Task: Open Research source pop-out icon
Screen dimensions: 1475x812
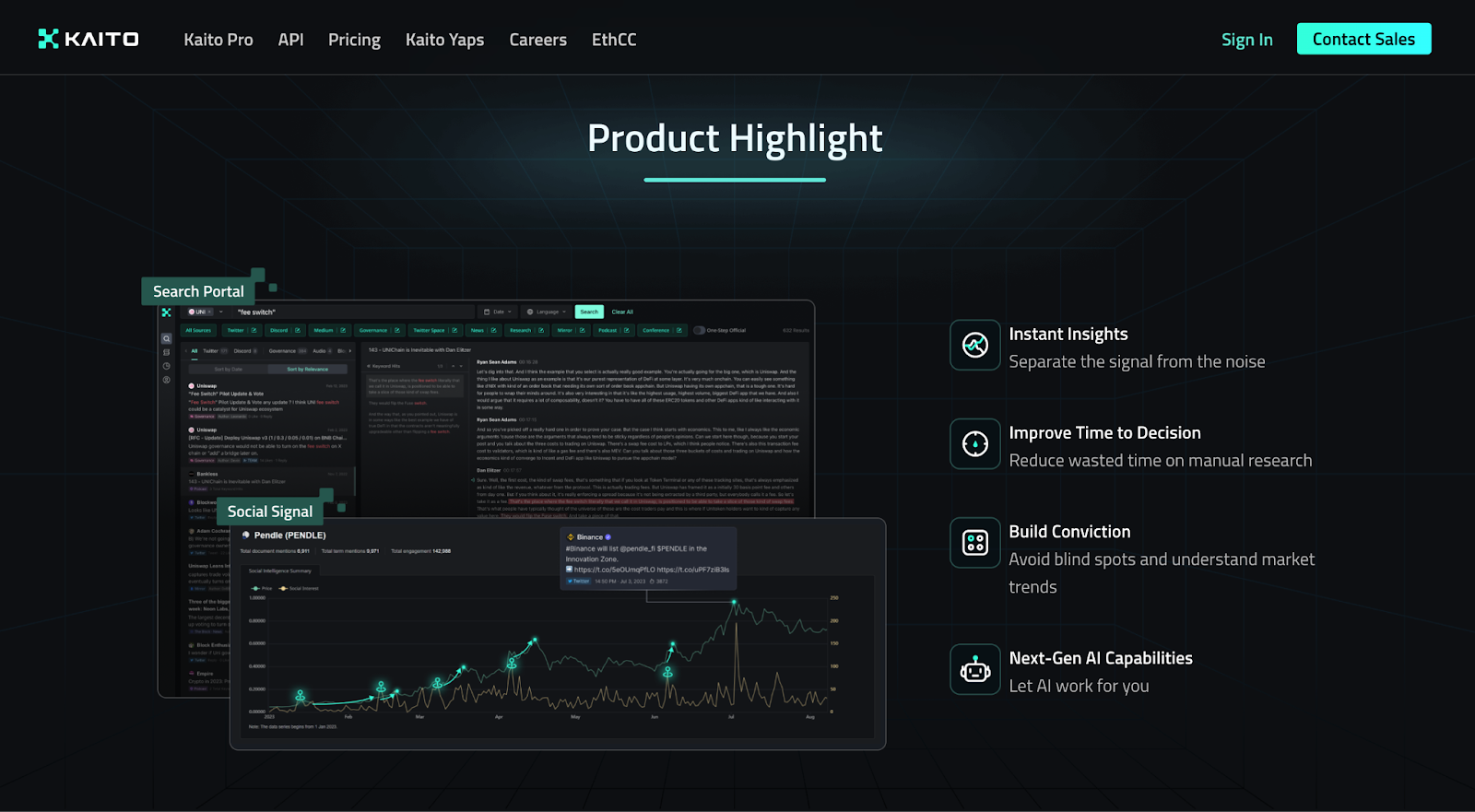Action: click(x=541, y=330)
